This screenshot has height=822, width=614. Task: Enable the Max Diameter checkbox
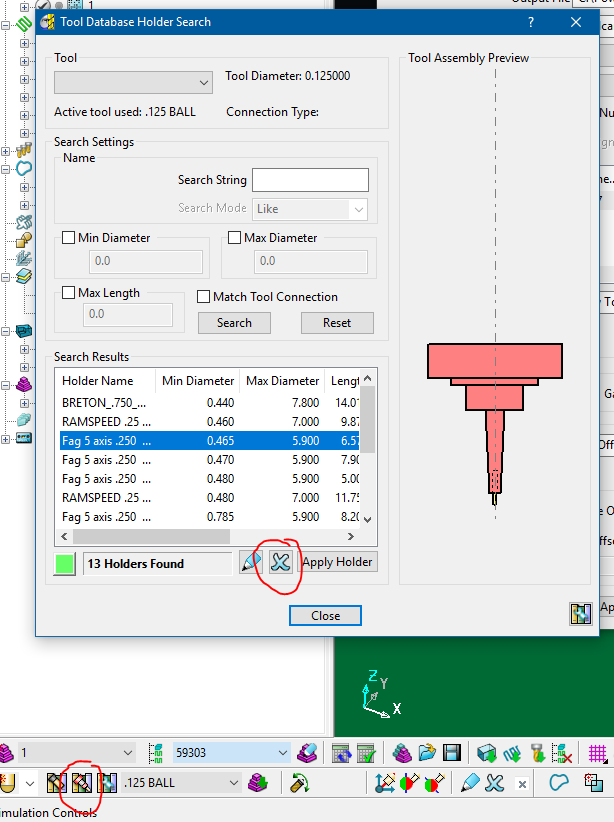click(x=234, y=237)
